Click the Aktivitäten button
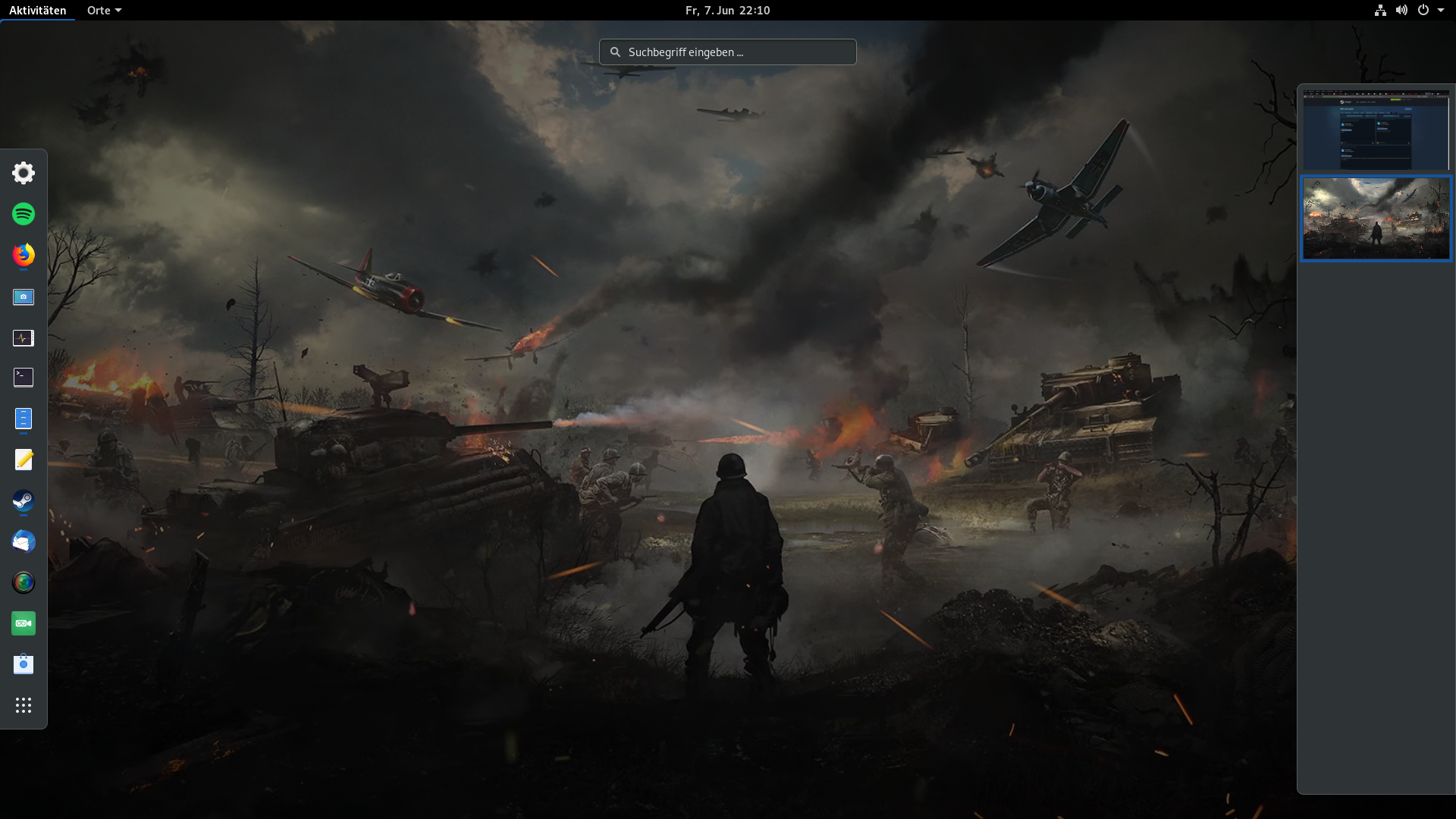This screenshot has height=819, width=1456. click(37, 10)
